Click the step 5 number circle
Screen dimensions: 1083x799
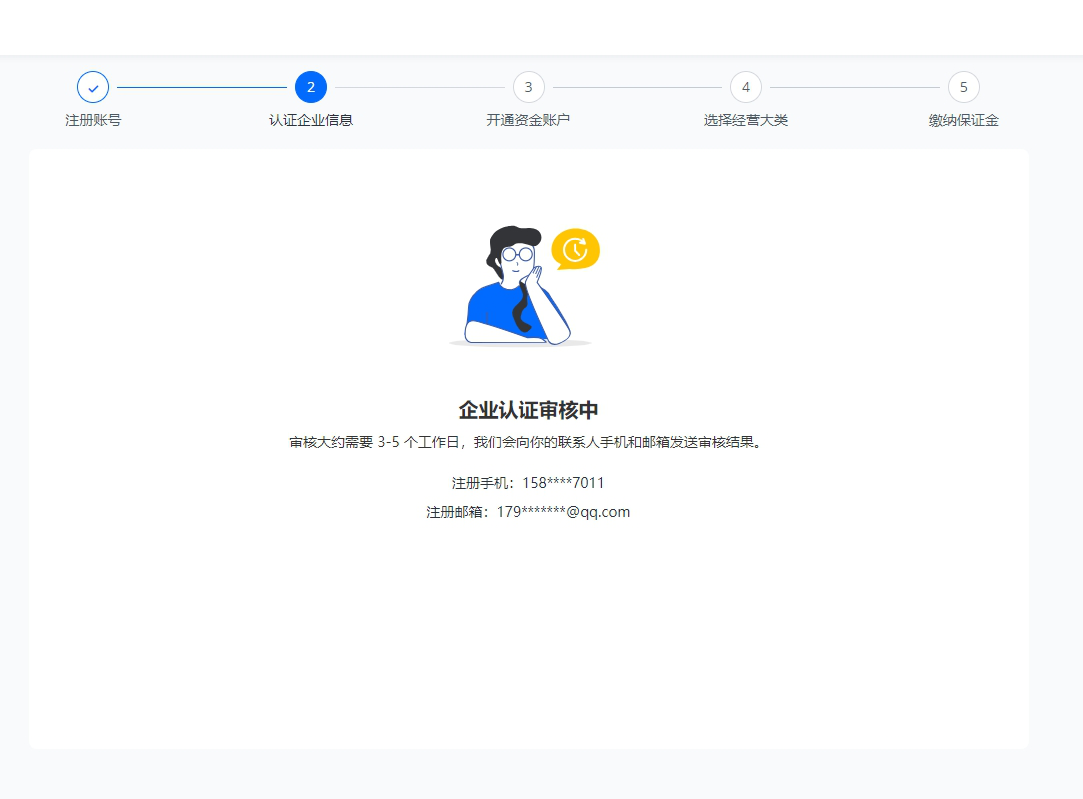pyautogui.click(x=963, y=88)
